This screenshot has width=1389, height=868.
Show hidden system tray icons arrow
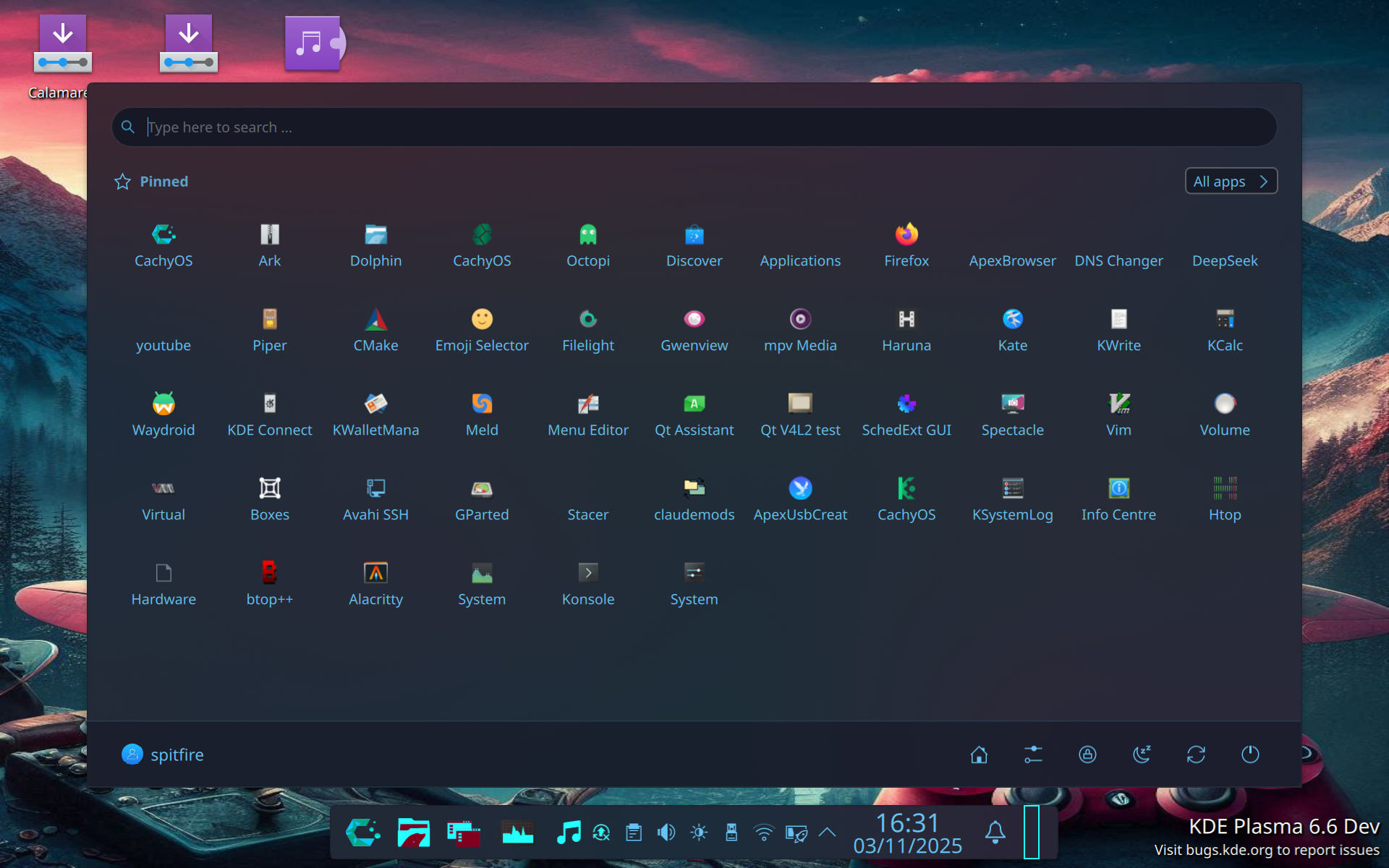pyautogui.click(x=827, y=833)
